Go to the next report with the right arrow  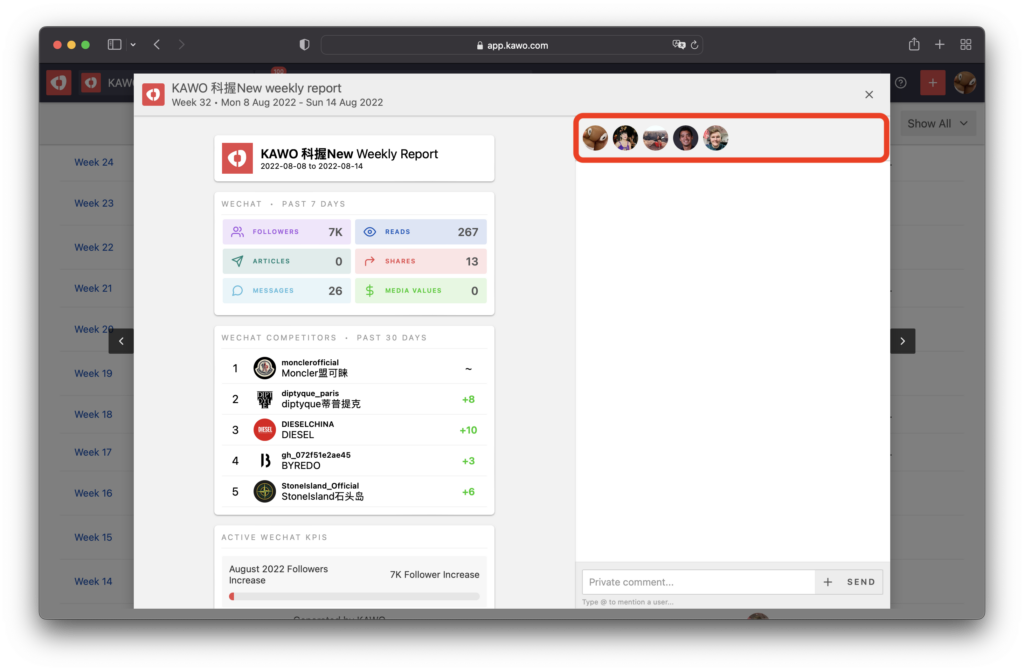point(903,341)
